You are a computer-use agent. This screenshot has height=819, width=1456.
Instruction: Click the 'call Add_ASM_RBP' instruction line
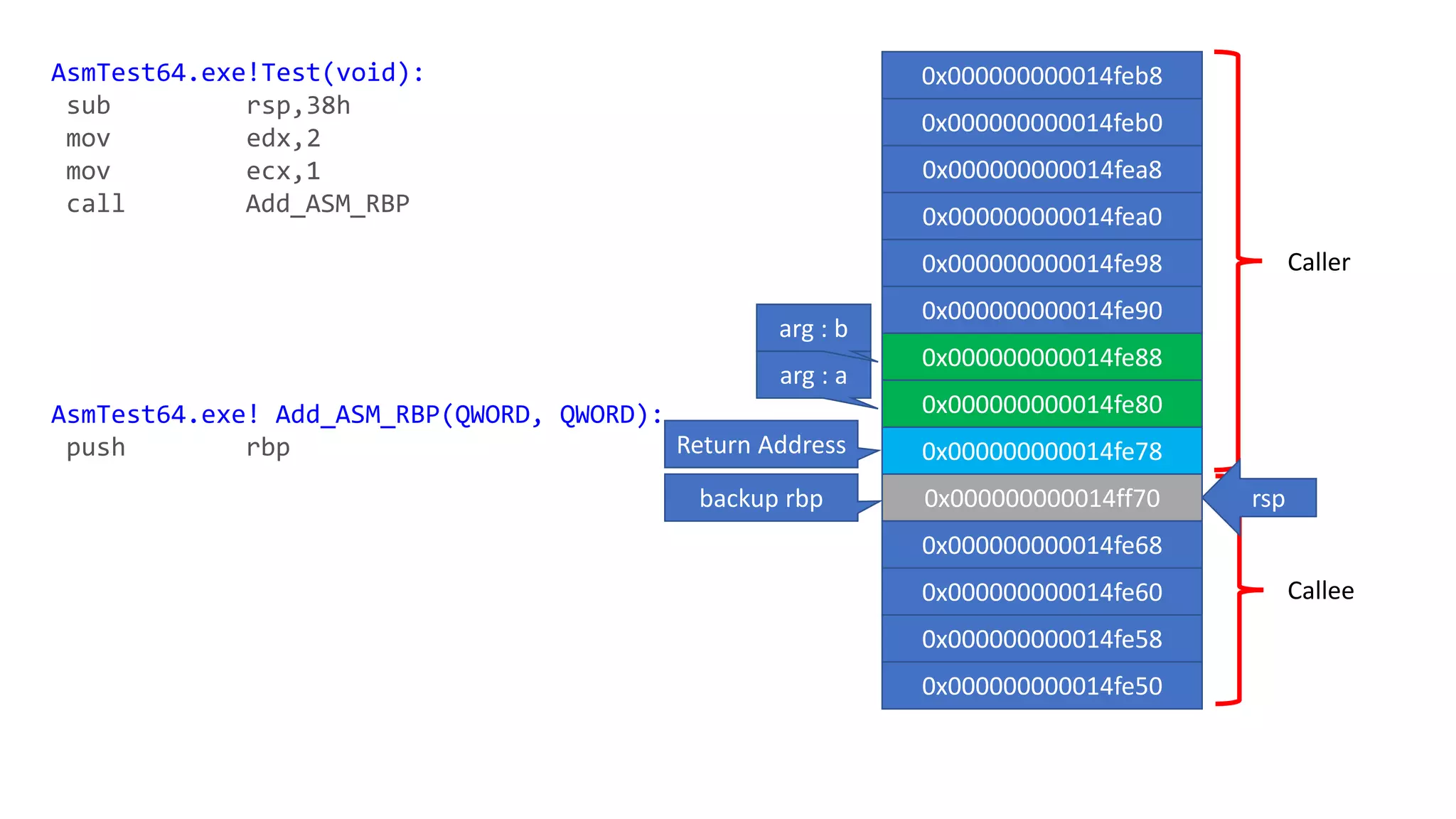237,204
